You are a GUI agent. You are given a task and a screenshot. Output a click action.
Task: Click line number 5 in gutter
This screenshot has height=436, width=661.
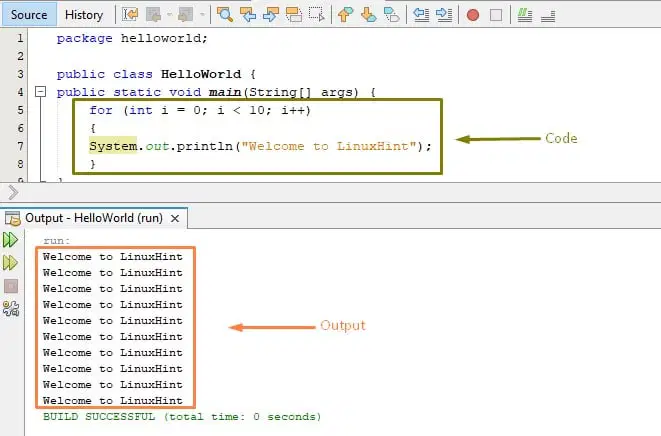[20, 110]
